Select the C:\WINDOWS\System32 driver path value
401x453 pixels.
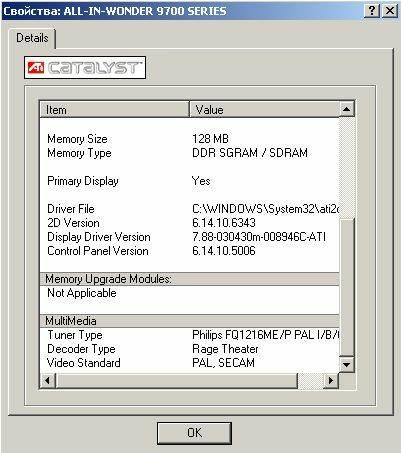(x=265, y=209)
